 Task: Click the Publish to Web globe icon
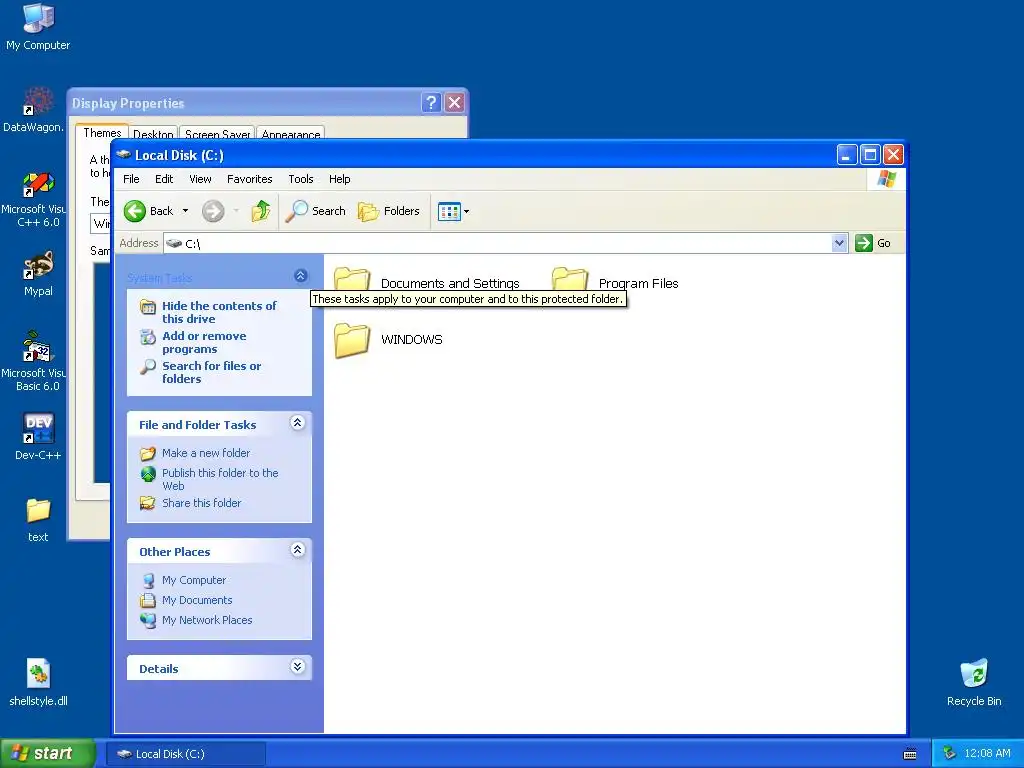click(x=148, y=473)
